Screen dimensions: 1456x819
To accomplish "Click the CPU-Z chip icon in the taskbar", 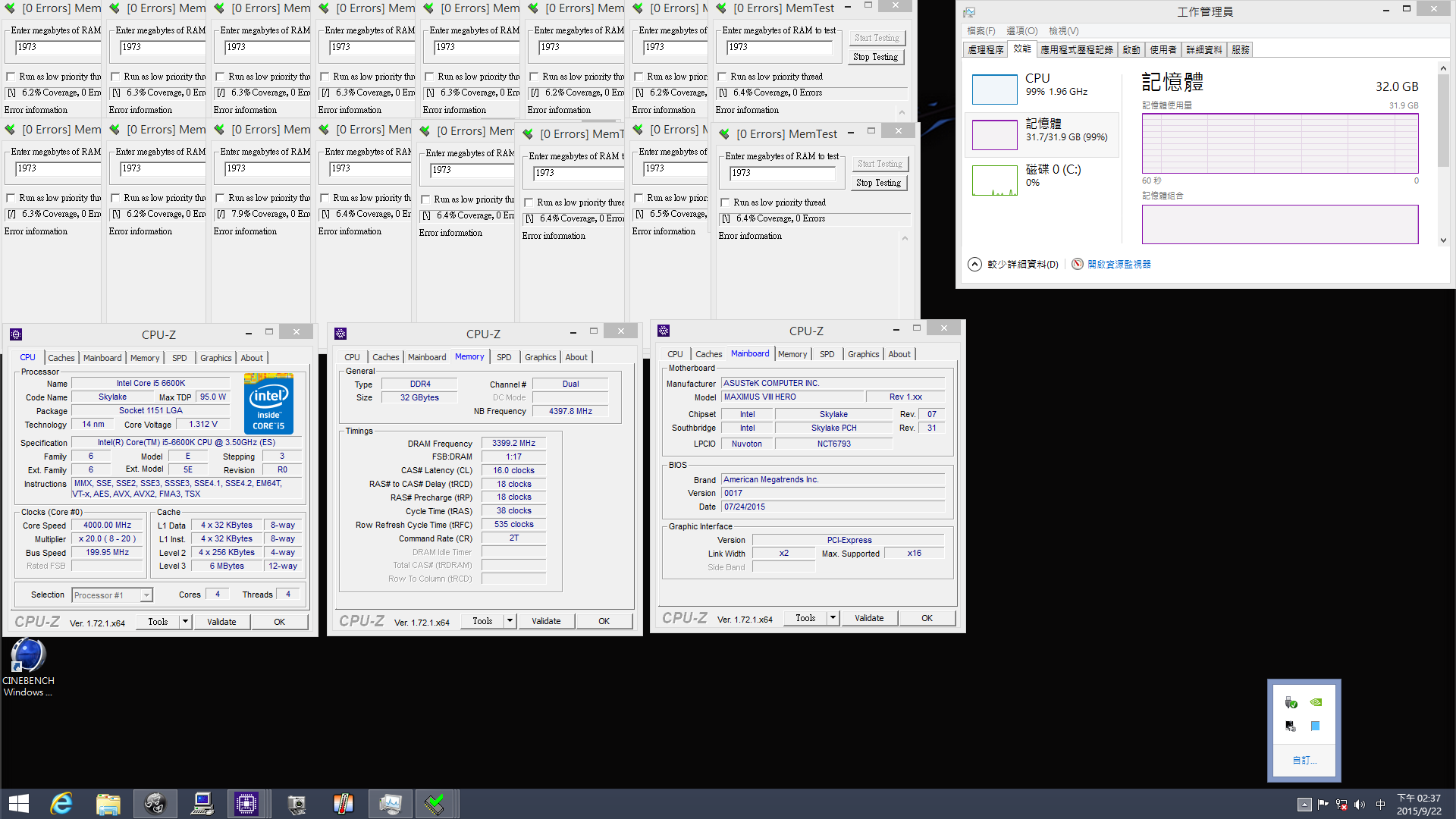I will point(246,803).
